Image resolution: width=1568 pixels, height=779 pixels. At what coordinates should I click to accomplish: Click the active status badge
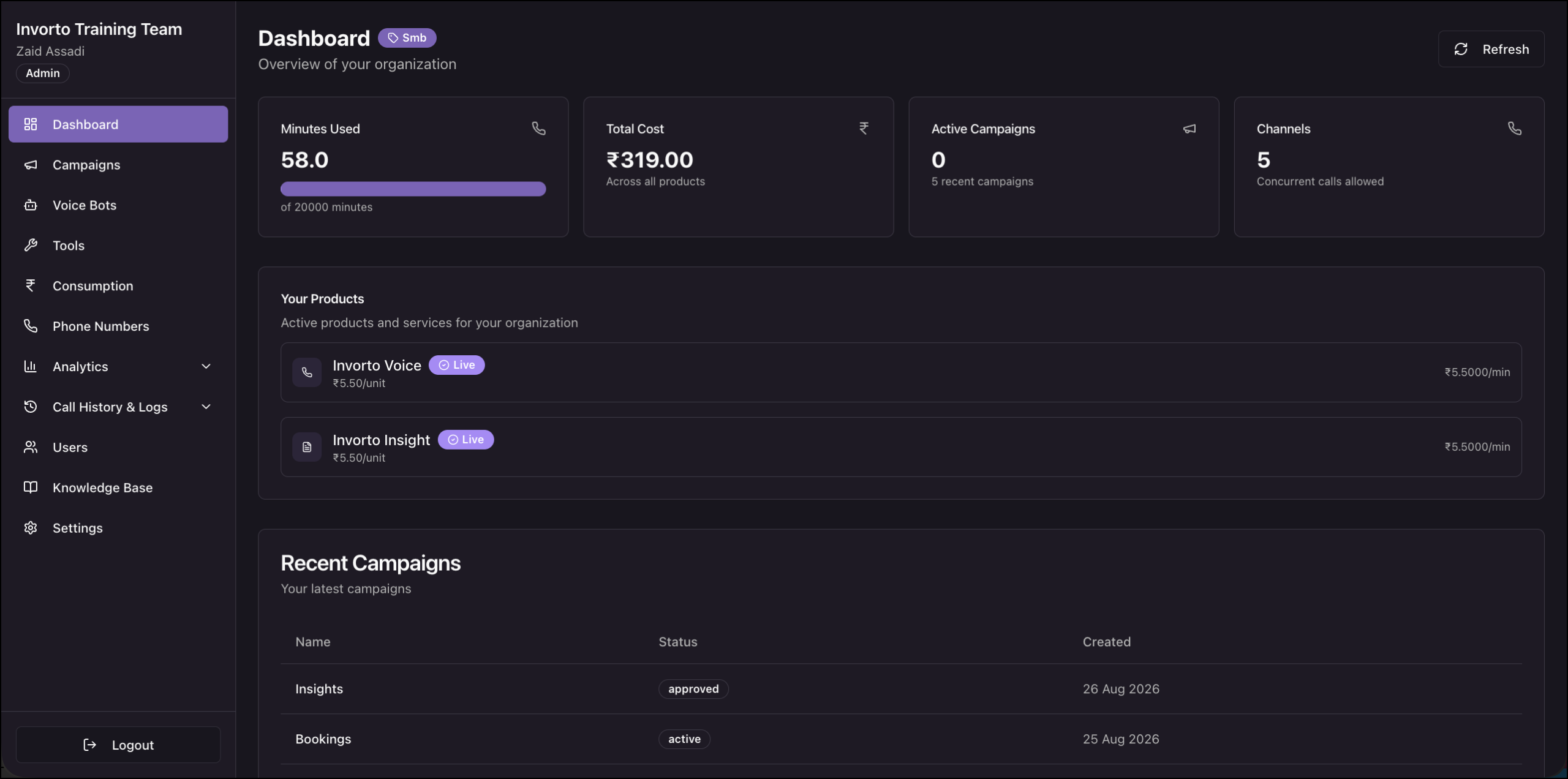[x=684, y=739]
